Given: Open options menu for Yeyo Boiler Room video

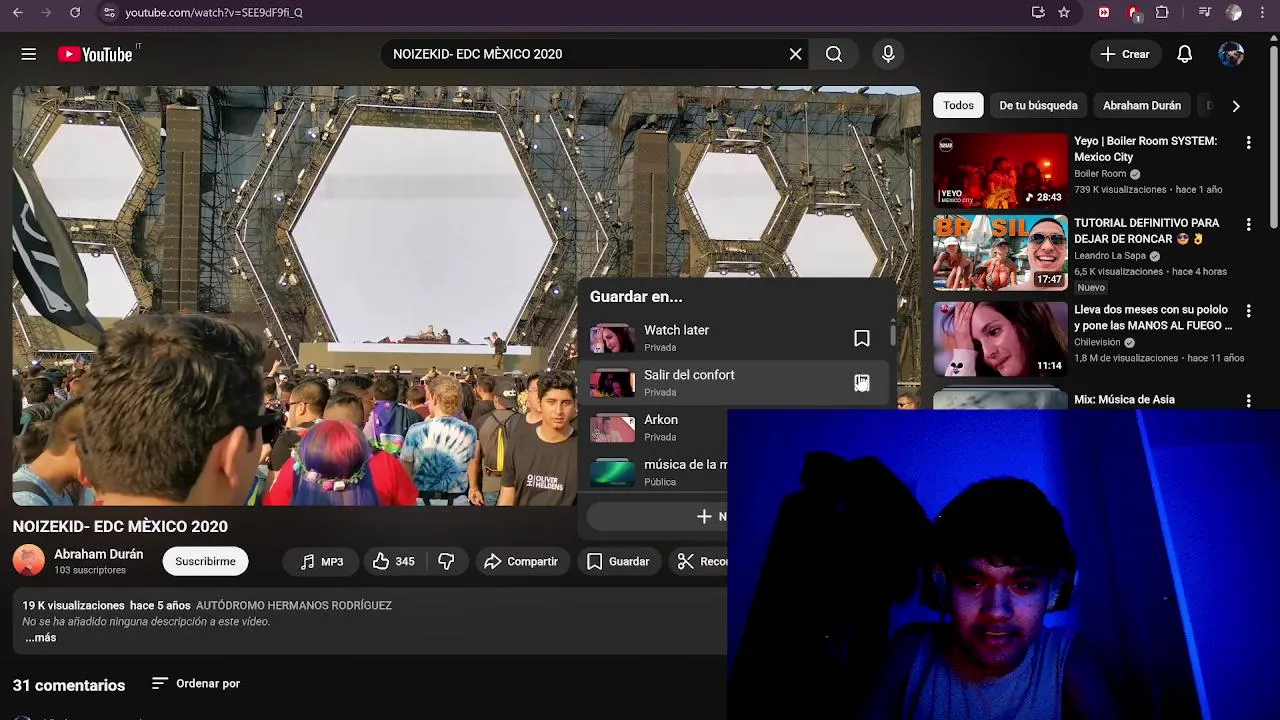Looking at the screenshot, I should 1248,143.
